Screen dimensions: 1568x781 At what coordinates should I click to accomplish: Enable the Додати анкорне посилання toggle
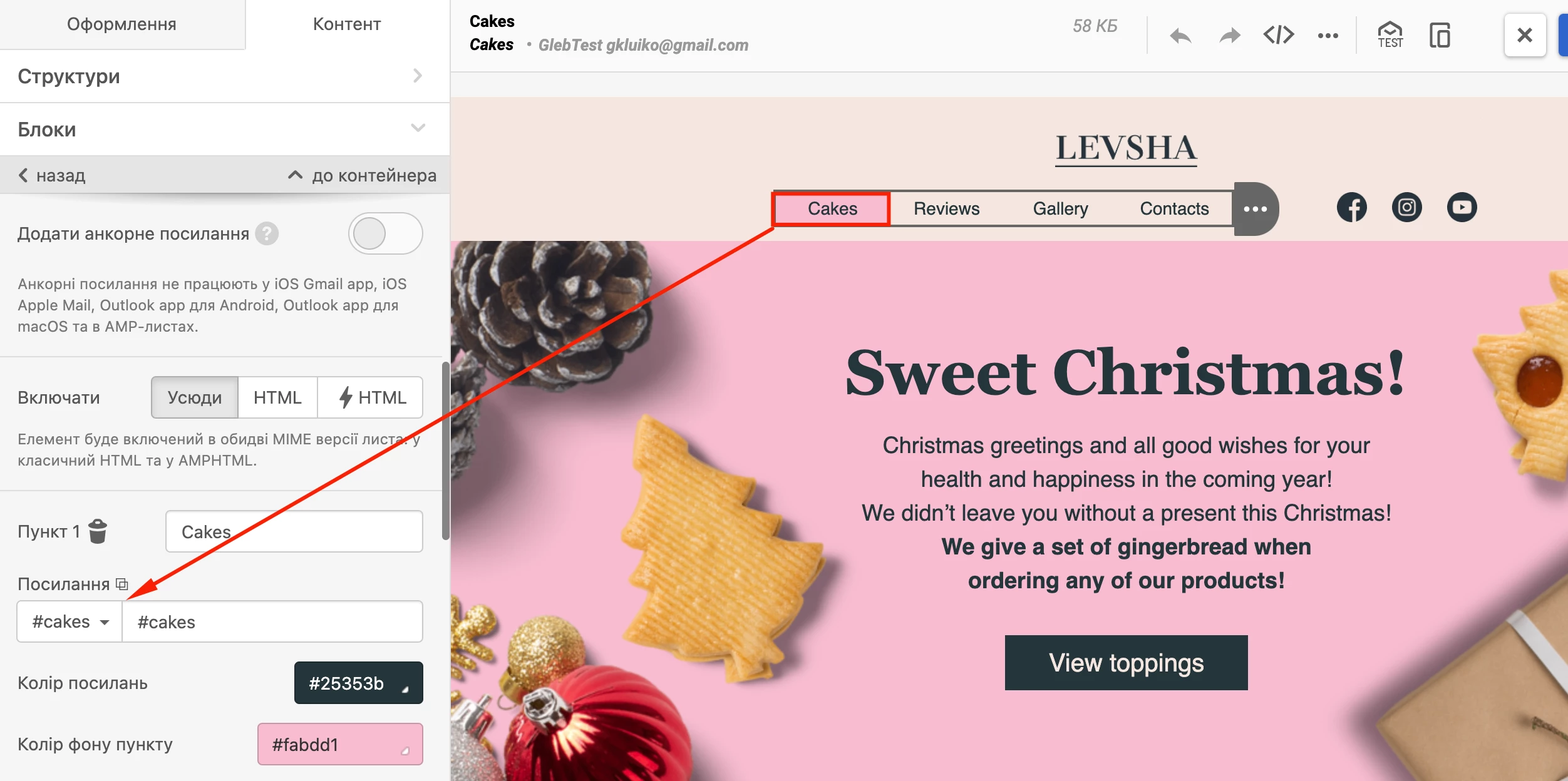pos(385,233)
